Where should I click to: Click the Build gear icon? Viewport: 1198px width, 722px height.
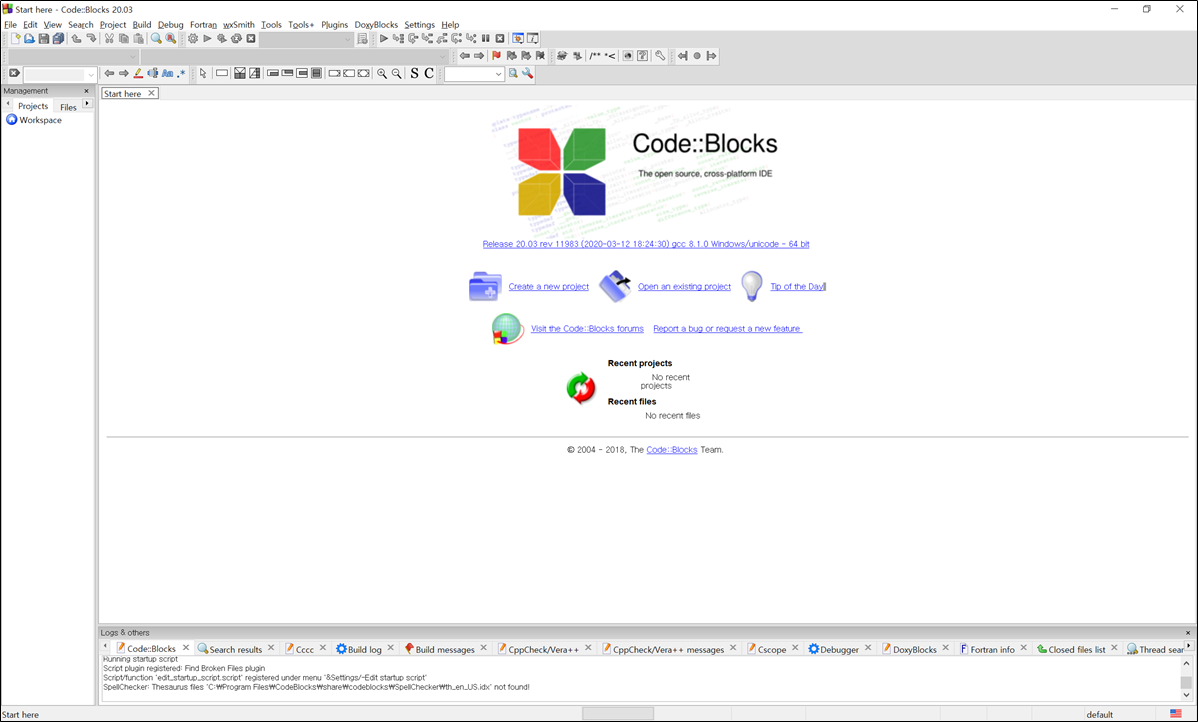193,38
